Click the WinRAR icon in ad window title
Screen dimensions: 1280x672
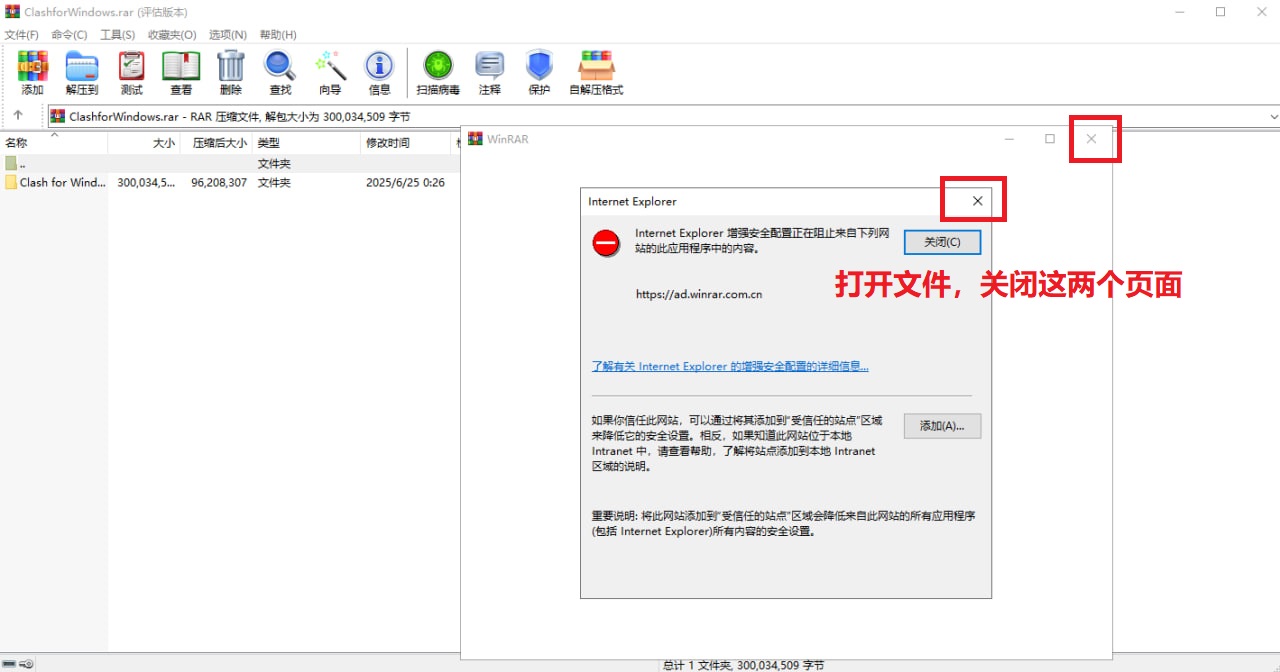pos(475,139)
